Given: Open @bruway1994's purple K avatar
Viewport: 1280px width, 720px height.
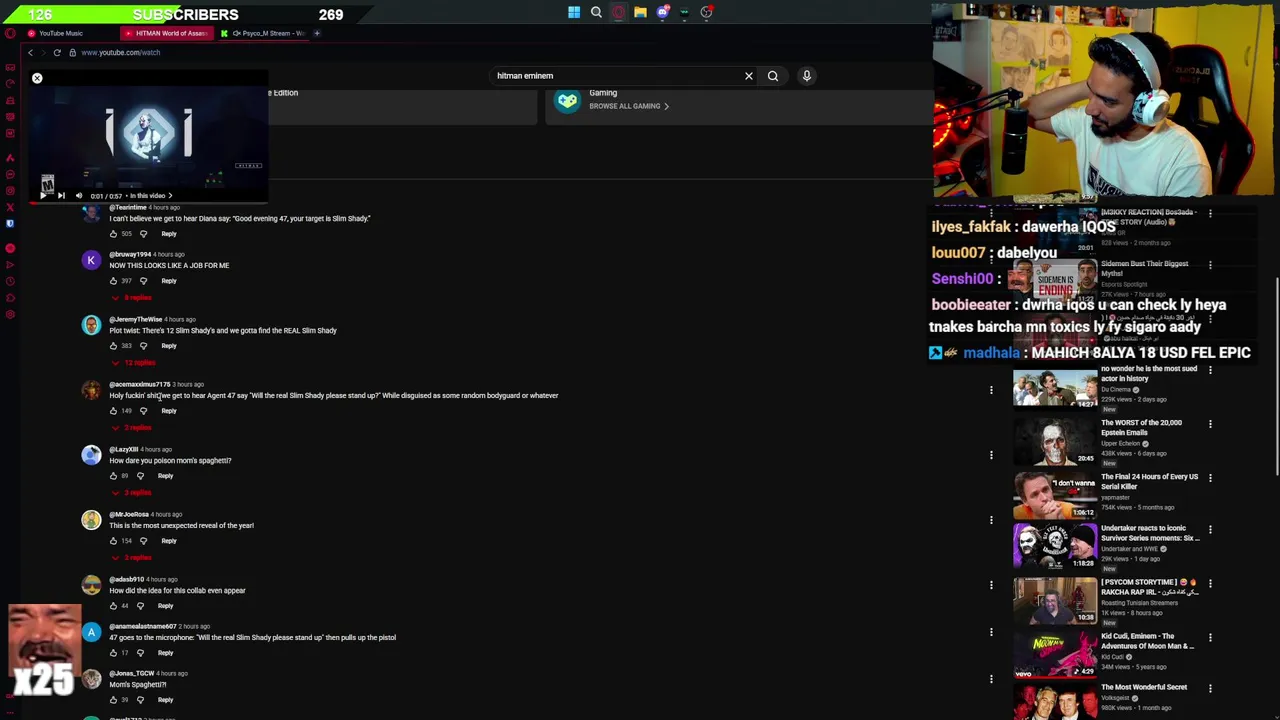Looking at the screenshot, I should click(x=91, y=260).
